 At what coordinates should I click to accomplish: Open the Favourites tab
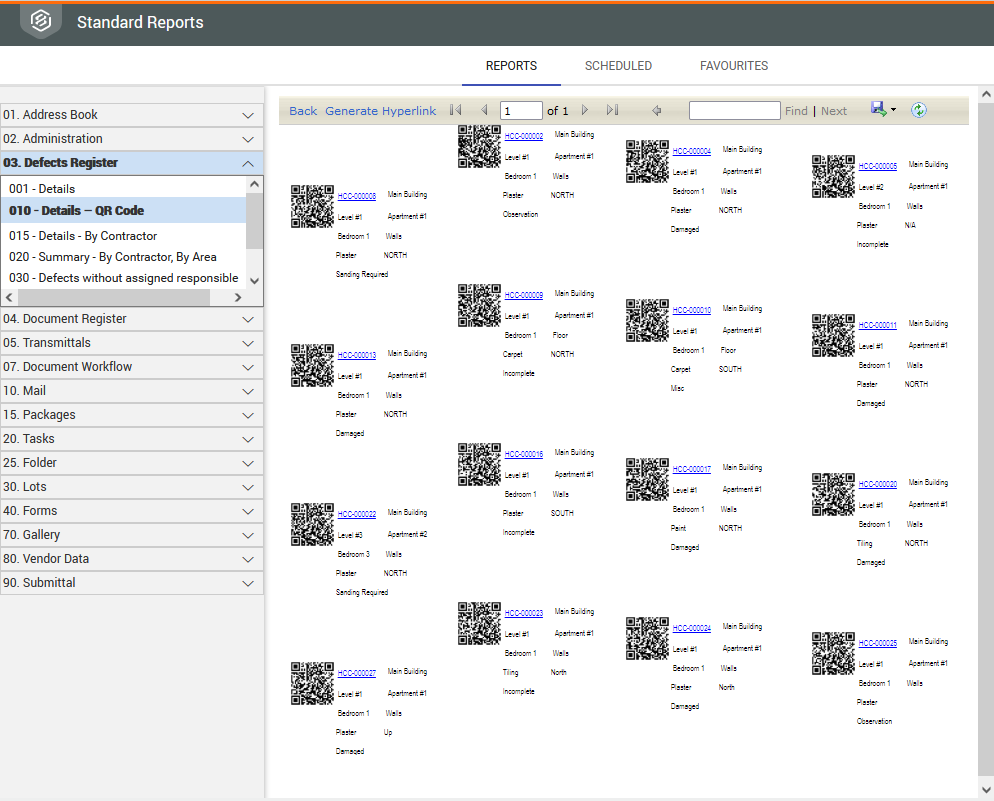click(733, 66)
